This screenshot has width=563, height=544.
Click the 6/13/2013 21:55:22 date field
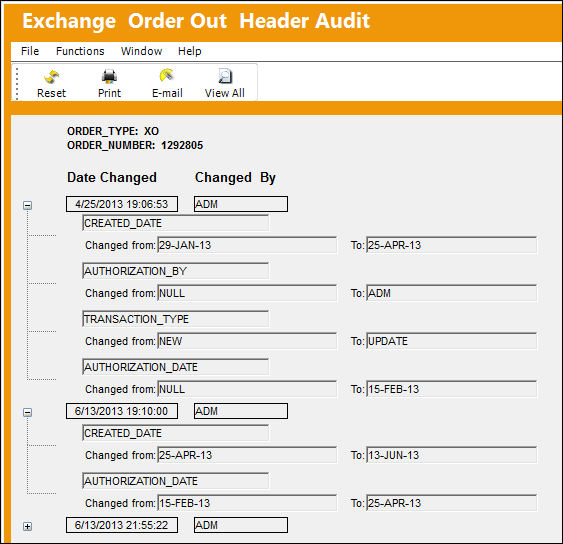[x=122, y=525]
